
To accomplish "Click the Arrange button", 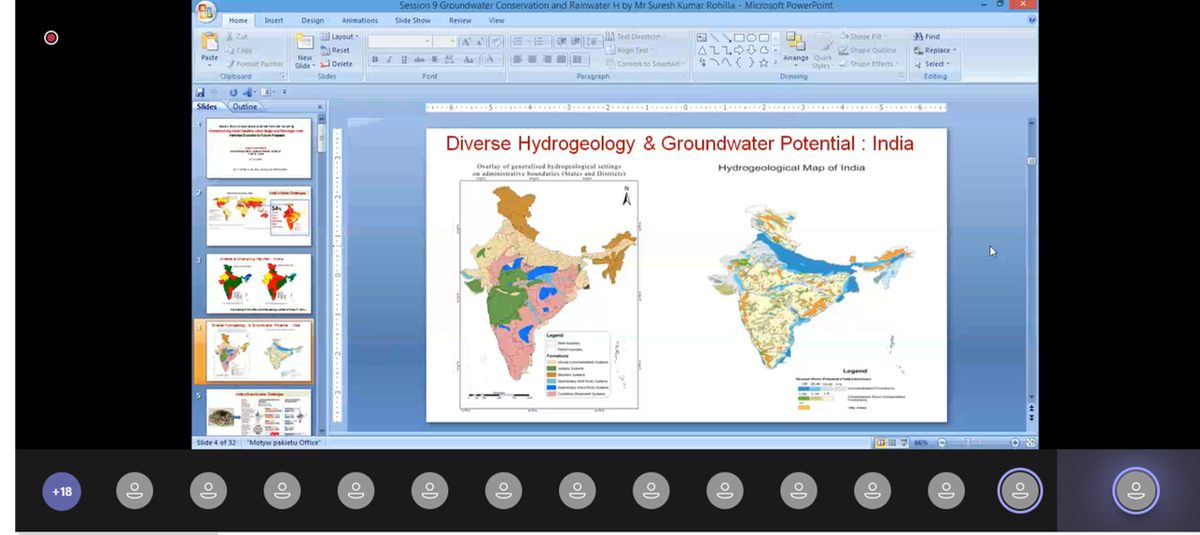I will pos(797,48).
